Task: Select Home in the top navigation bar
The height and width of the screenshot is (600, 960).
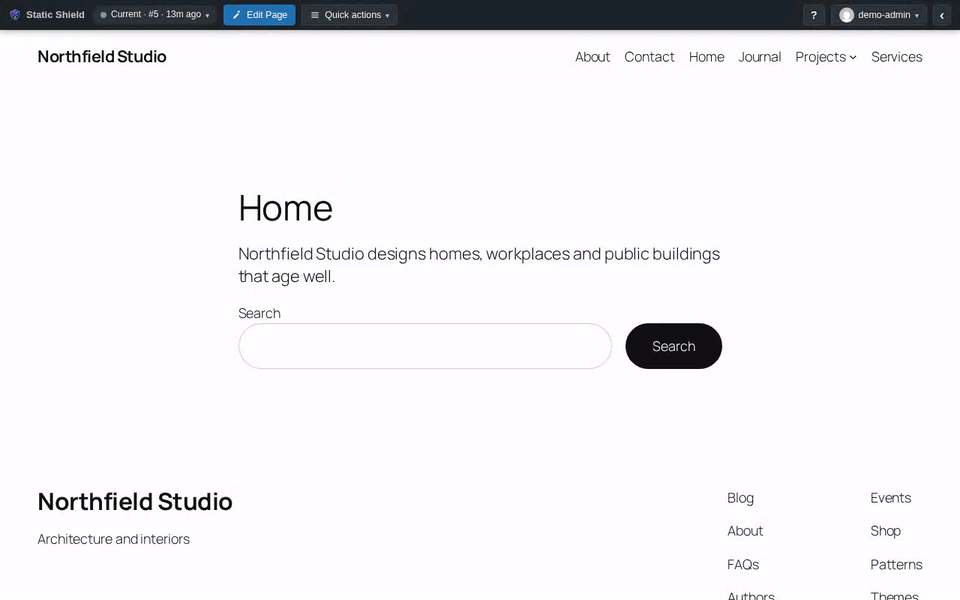Action: point(707,57)
